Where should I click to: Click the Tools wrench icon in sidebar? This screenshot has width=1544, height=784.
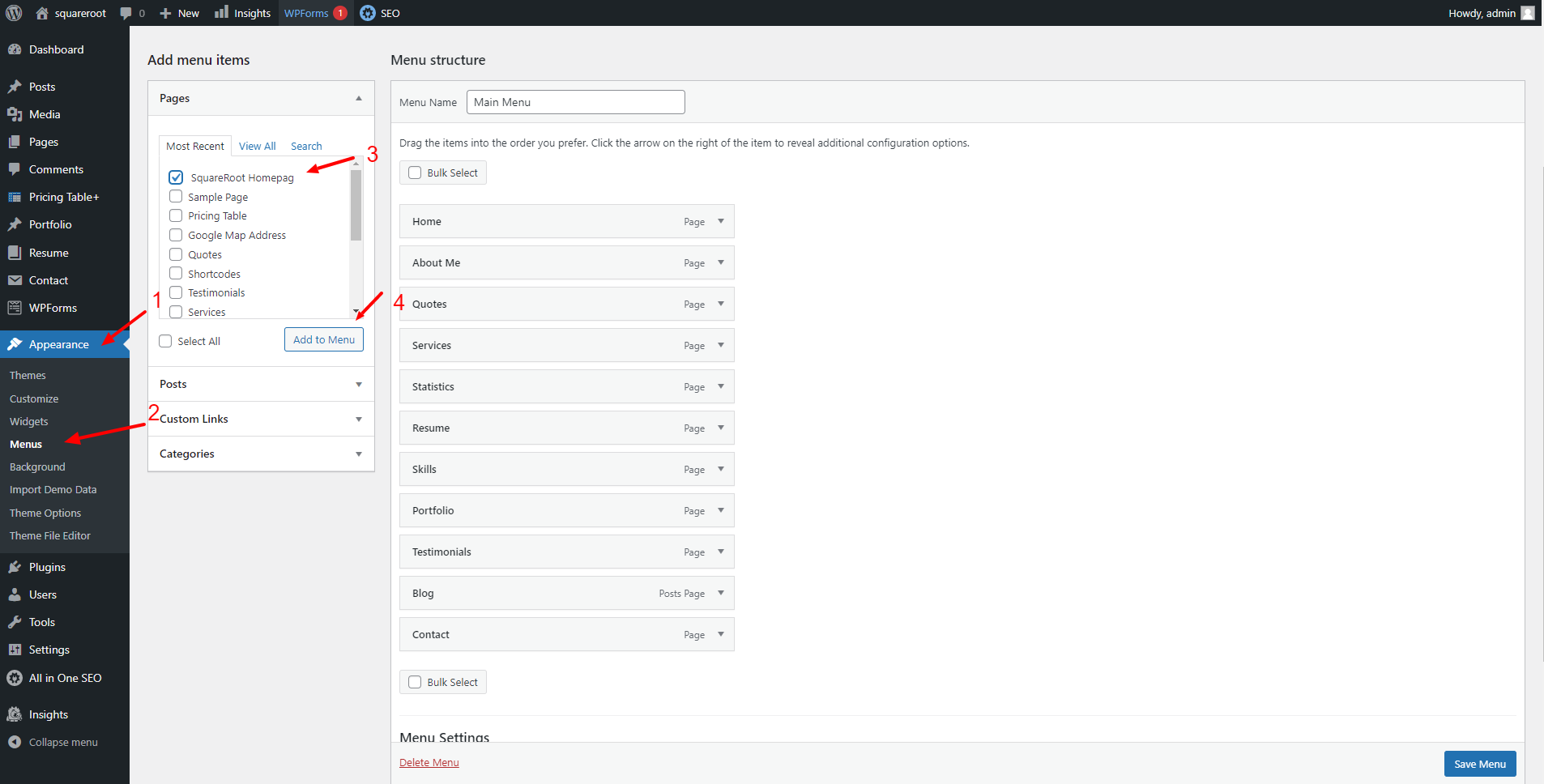coord(15,622)
